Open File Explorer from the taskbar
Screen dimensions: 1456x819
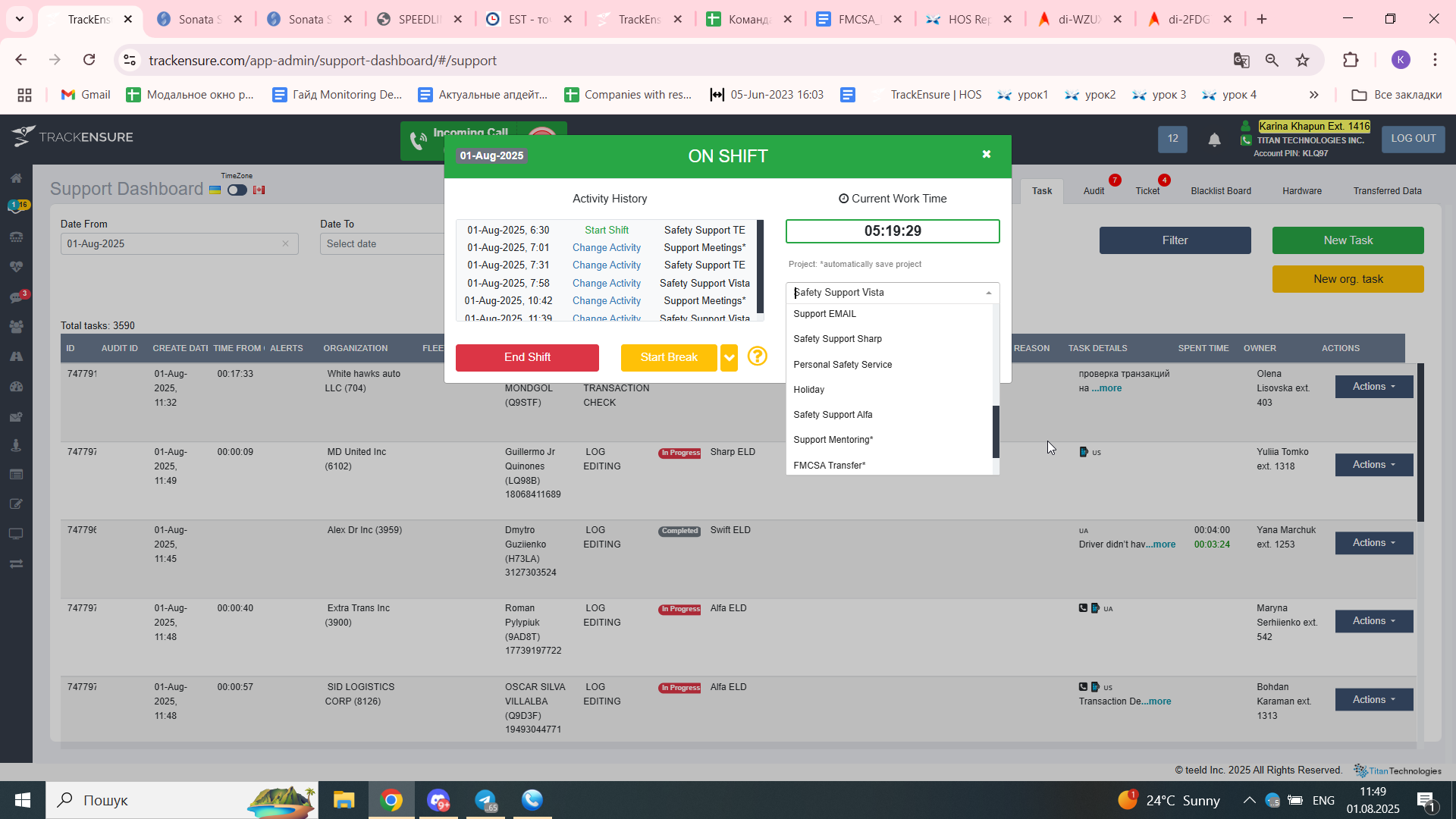tap(344, 800)
